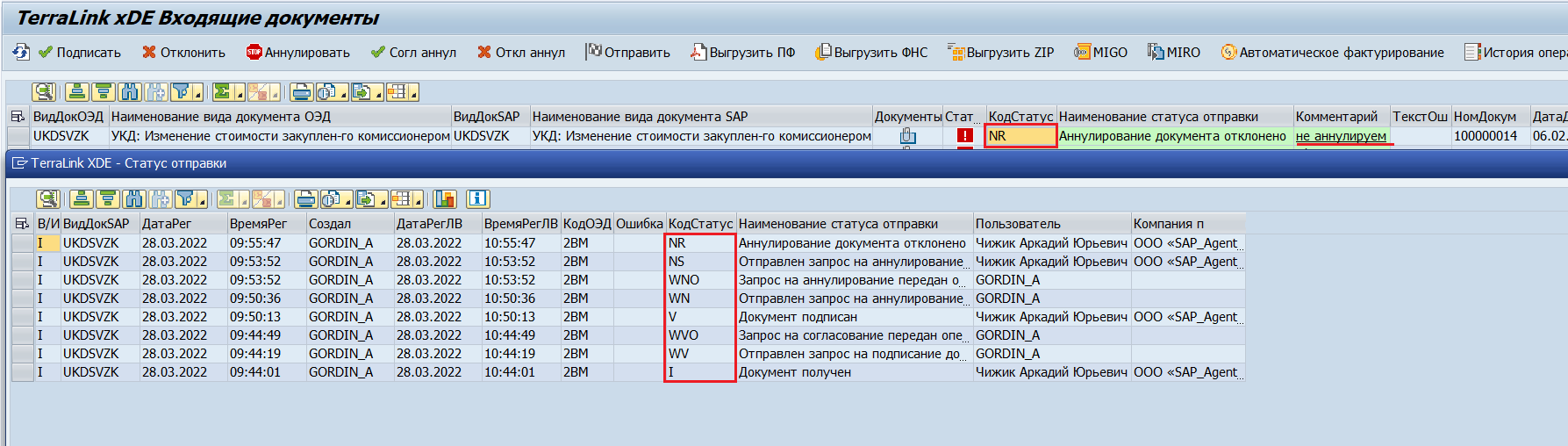
Task: Click Автоматическое фактурирование button
Action: point(1332,53)
